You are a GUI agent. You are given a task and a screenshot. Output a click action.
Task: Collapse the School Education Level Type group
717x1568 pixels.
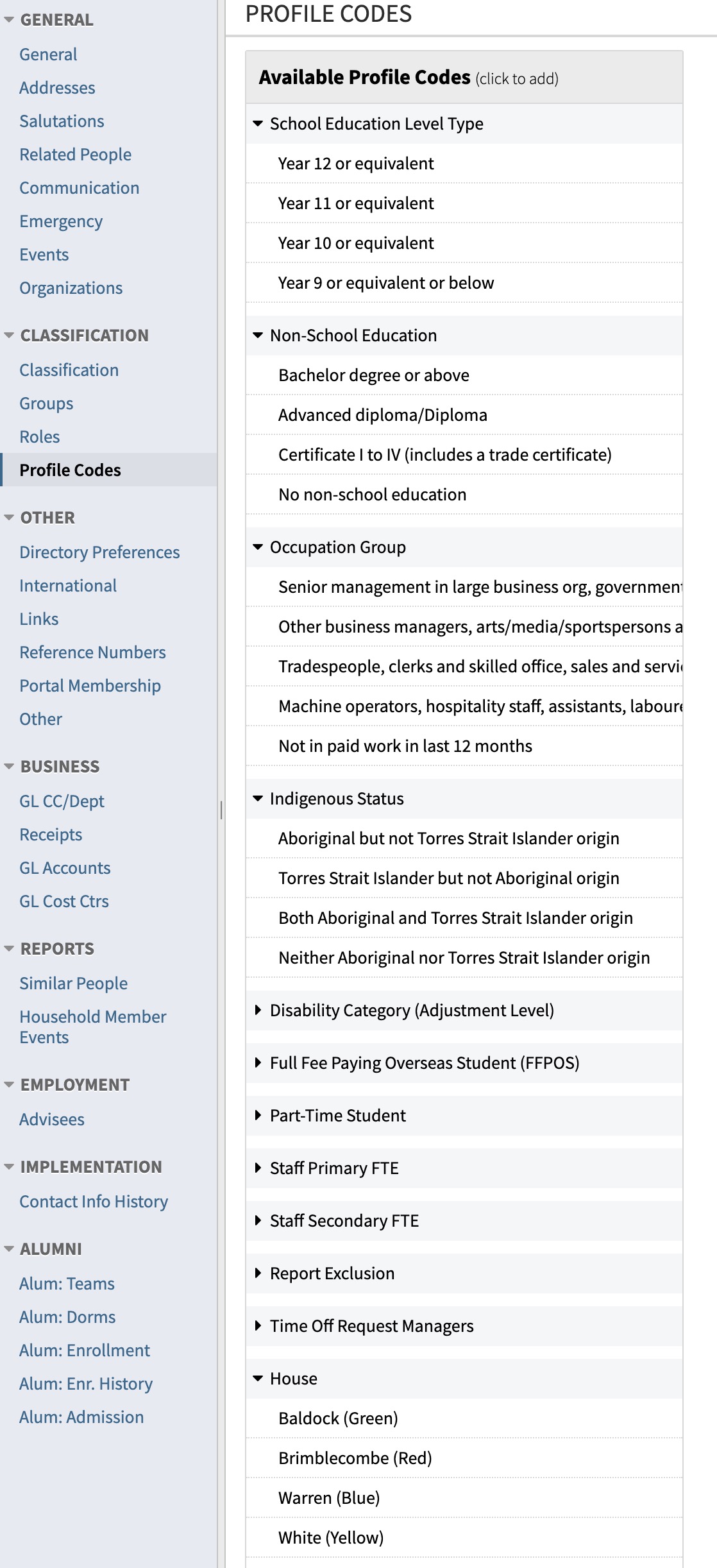(x=258, y=124)
